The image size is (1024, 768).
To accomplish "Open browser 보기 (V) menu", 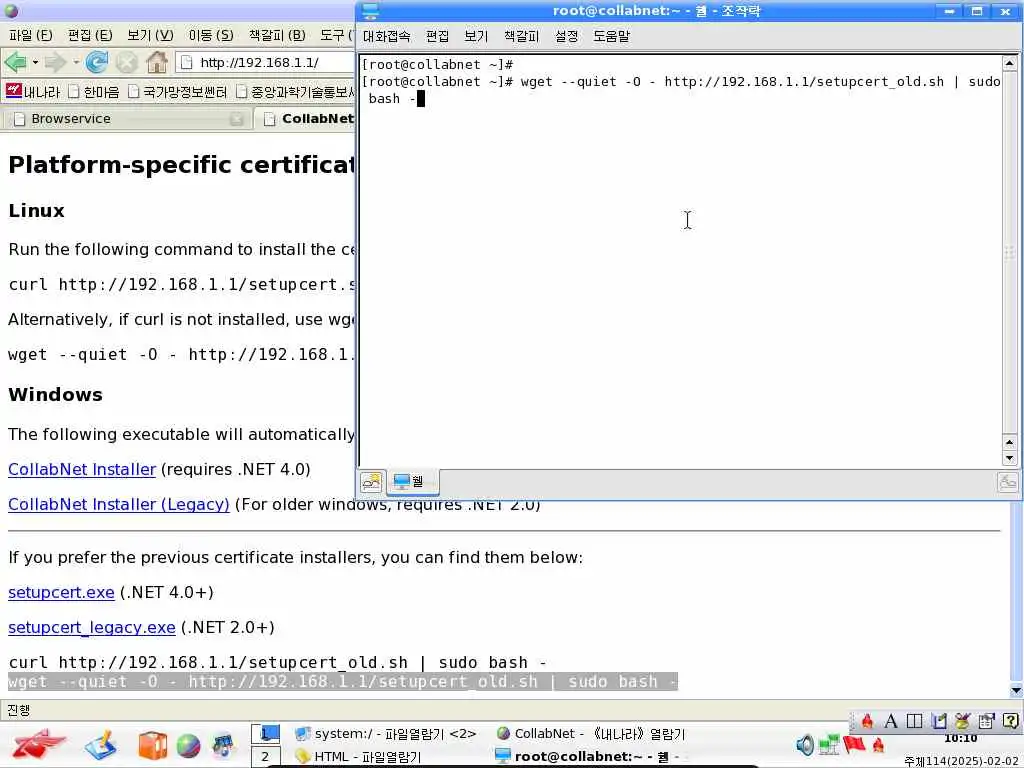I will coord(150,35).
